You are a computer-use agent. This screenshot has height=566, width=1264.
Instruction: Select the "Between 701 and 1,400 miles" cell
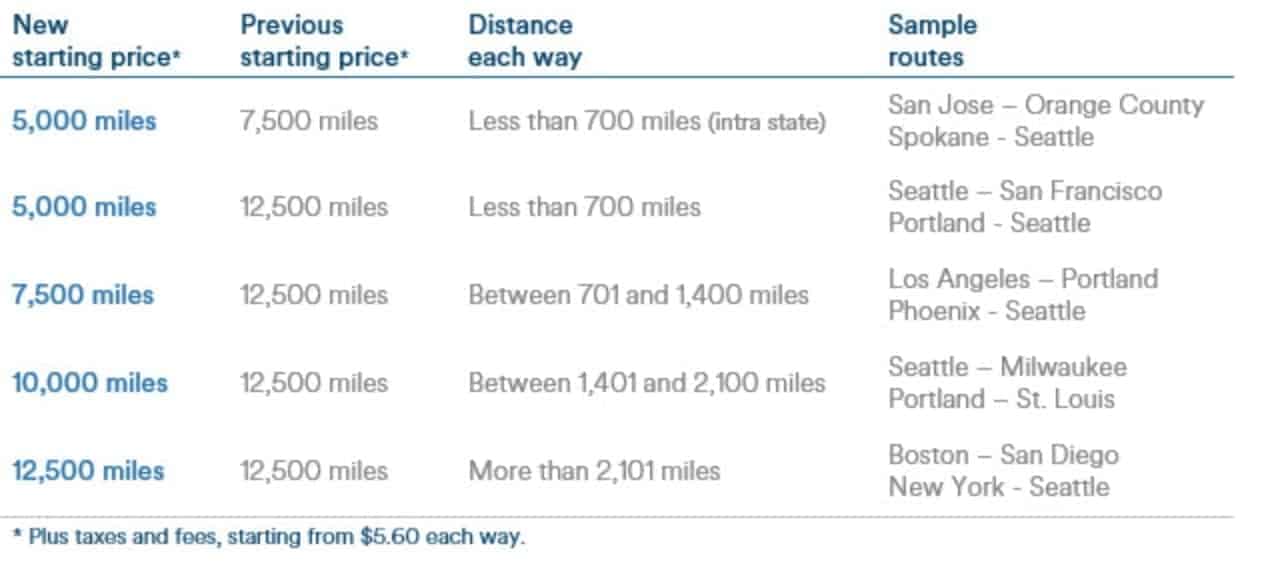pos(638,295)
